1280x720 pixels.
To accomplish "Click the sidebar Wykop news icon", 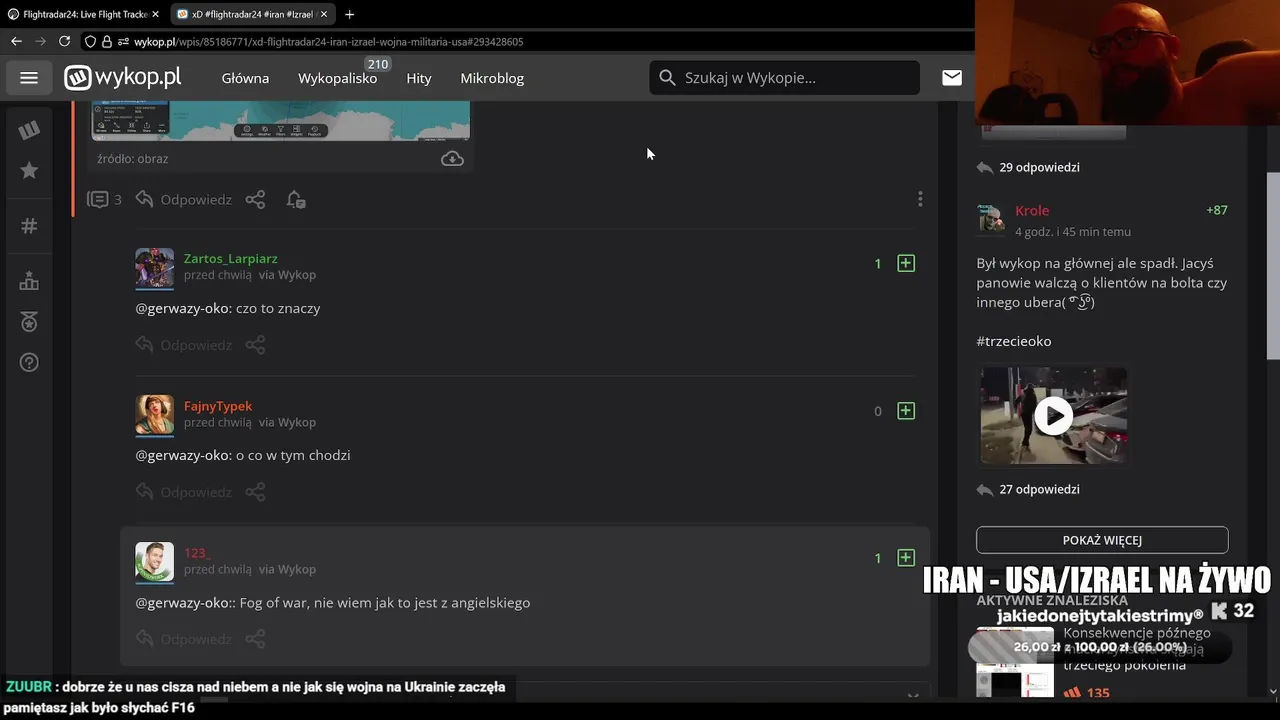I will 29,129.
